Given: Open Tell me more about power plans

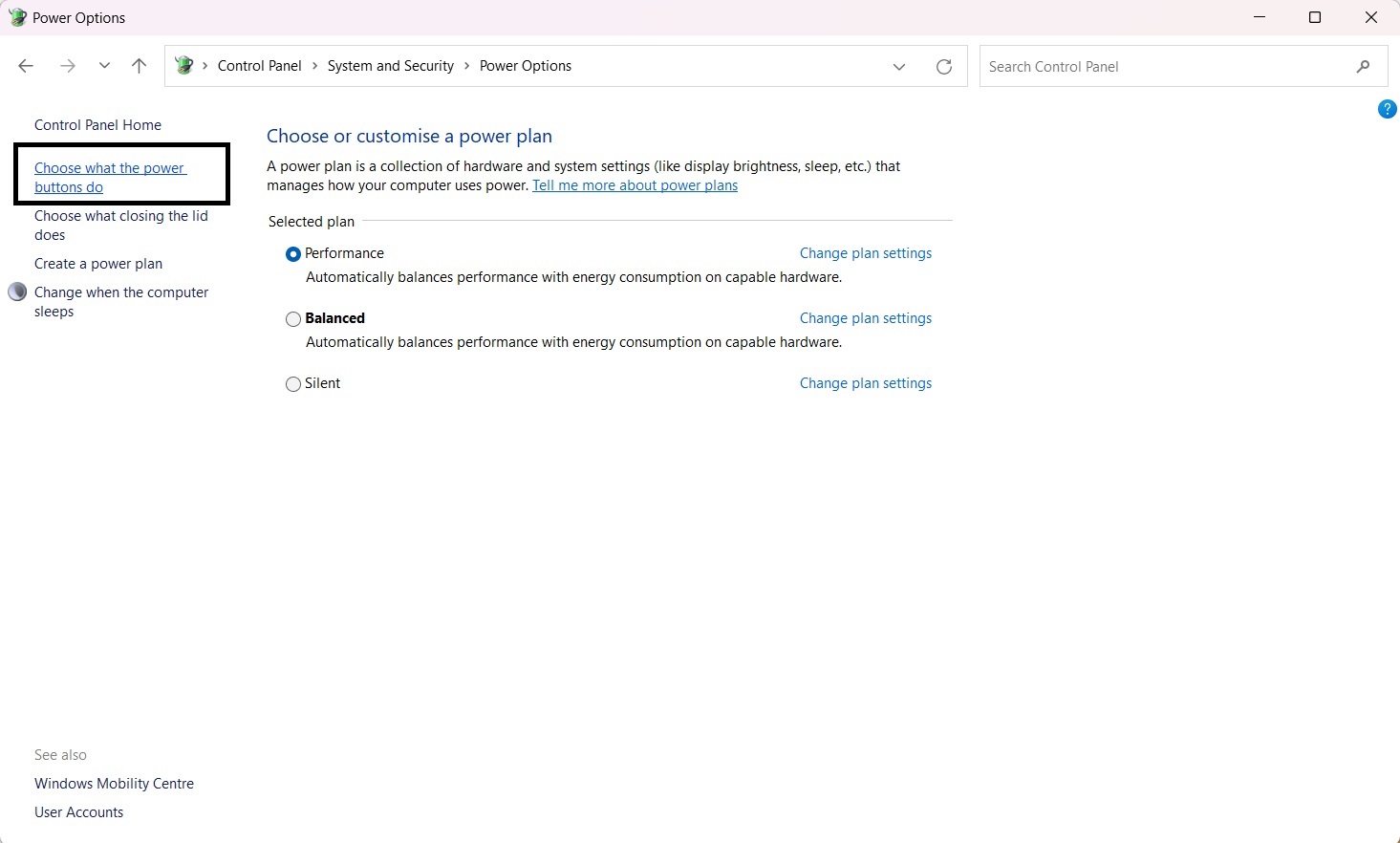Looking at the screenshot, I should [635, 185].
